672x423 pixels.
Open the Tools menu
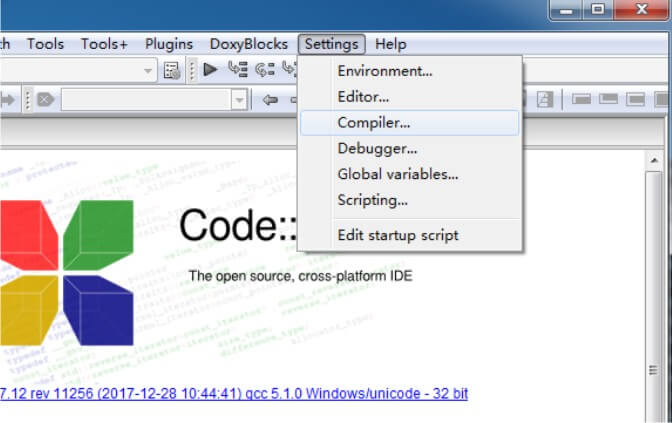(45, 44)
